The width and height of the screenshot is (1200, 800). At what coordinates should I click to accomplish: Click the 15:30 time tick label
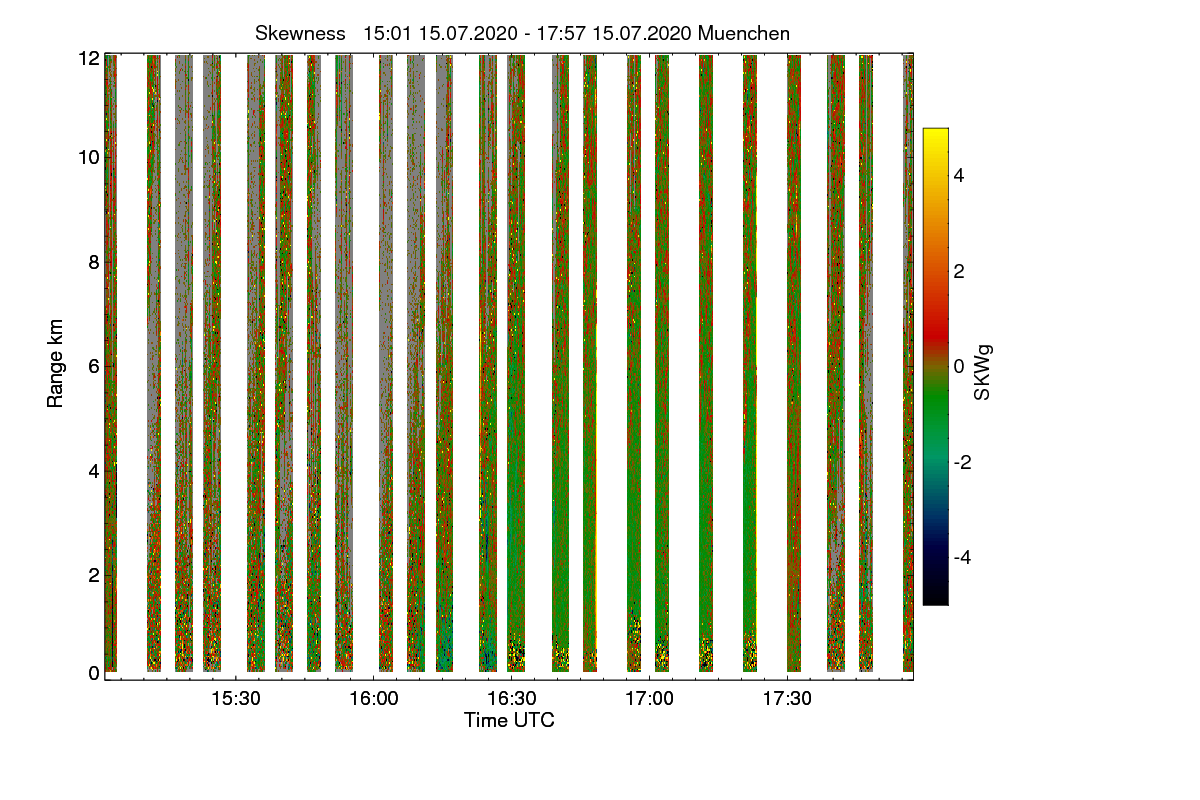[x=235, y=698]
